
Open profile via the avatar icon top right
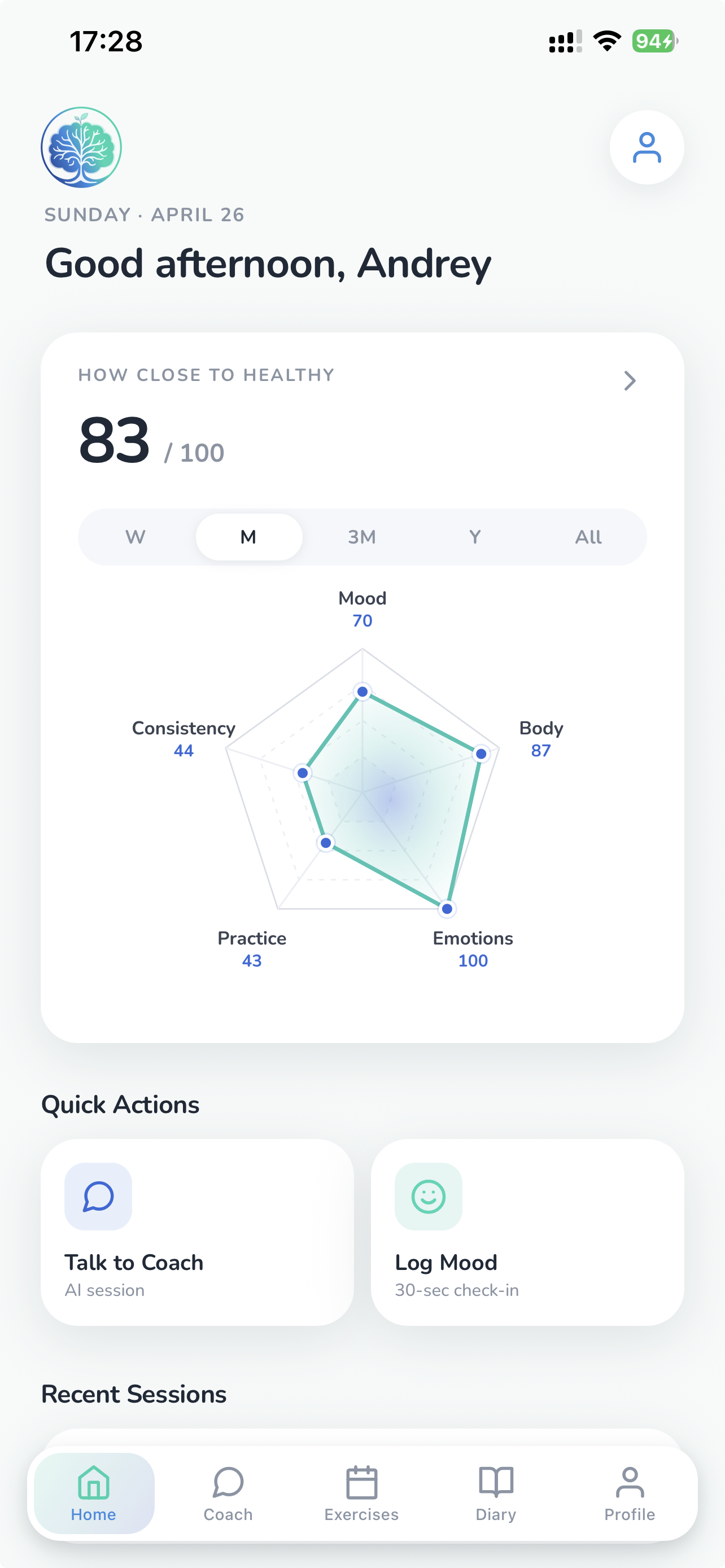[647, 147]
